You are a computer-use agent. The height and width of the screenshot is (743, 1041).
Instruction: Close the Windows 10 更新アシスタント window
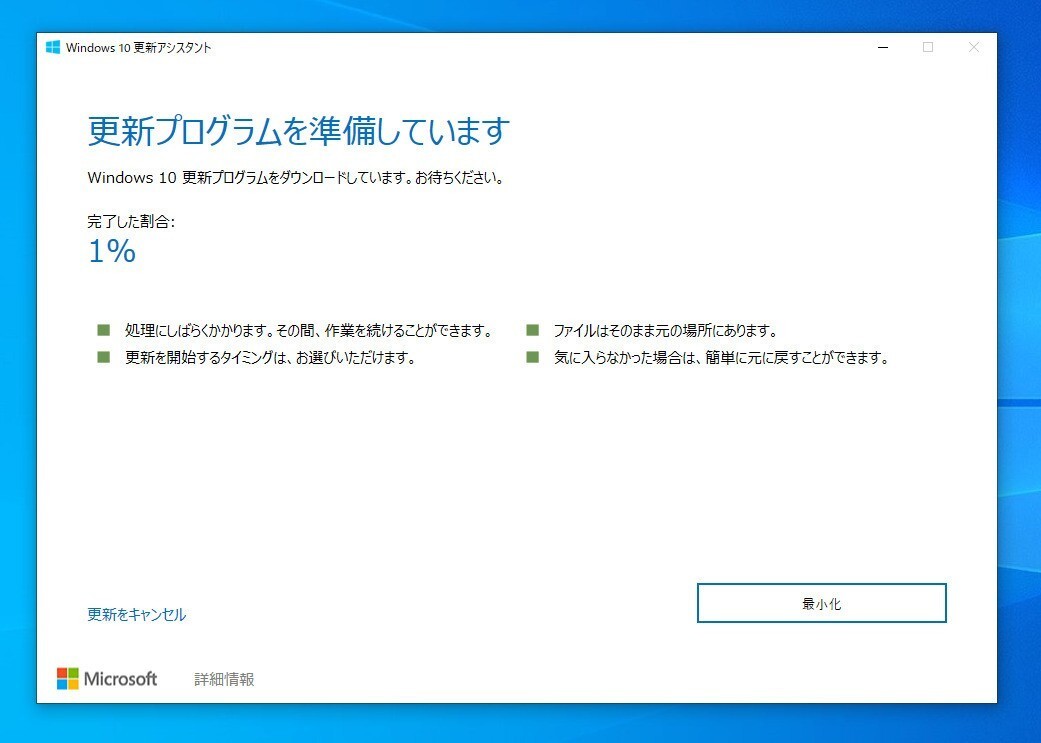click(x=973, y=47)
